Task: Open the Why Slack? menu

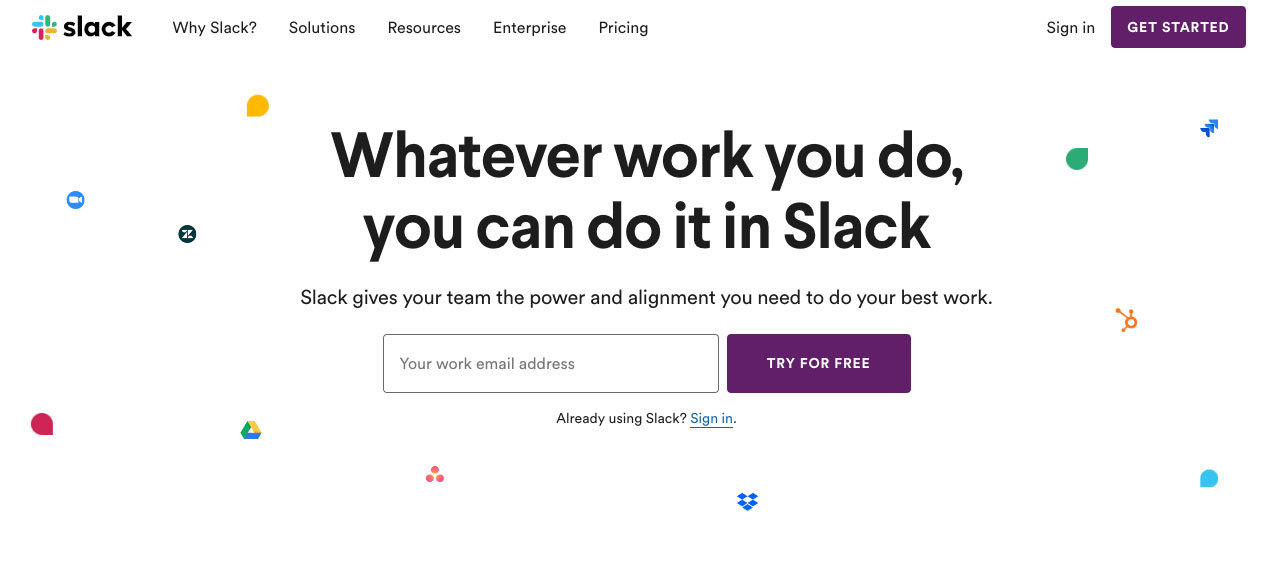Action: coord(214,28)
